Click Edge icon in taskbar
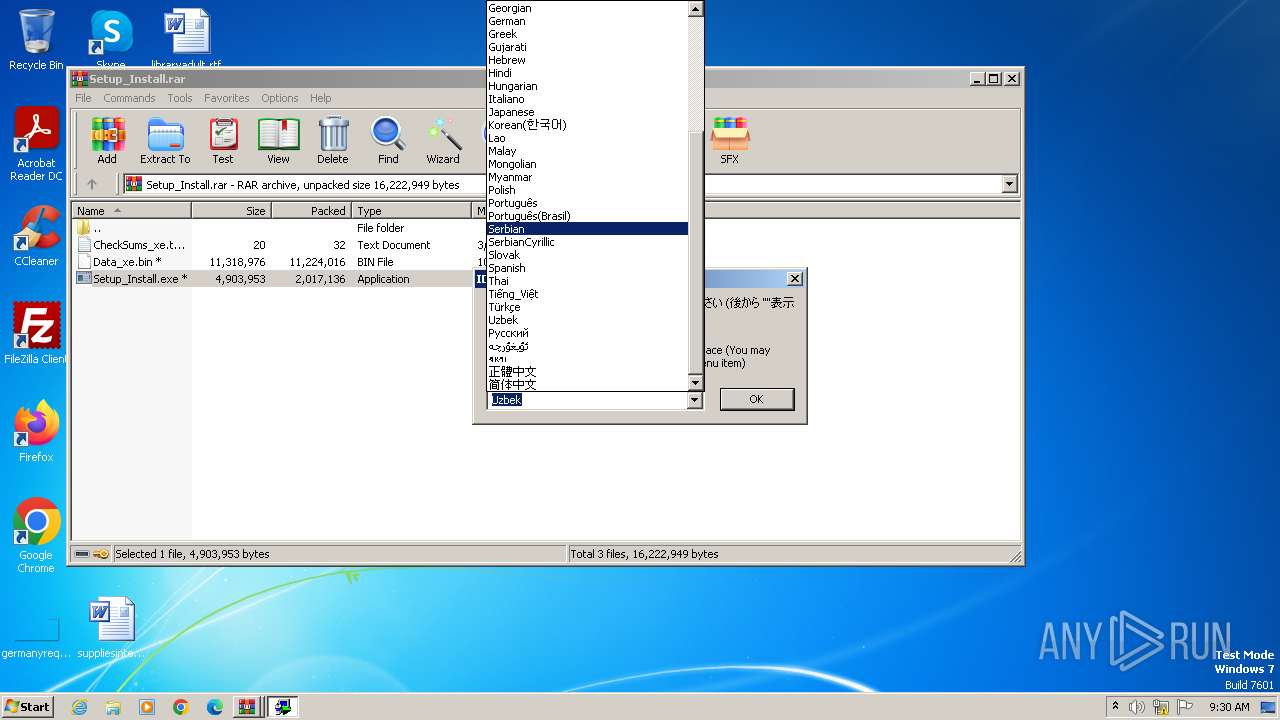 pos(215,707)
